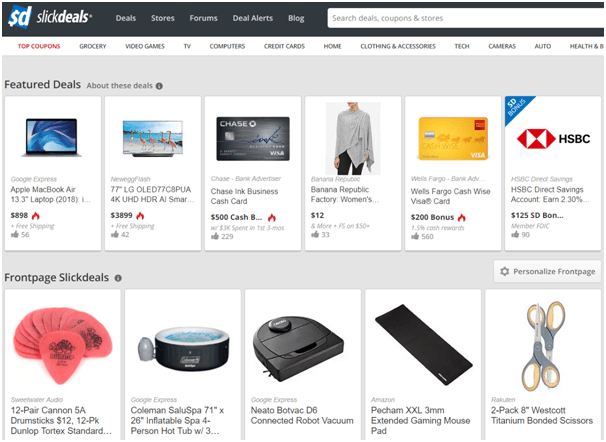
Task: Click the fire icon next to $898
Action: (36, 216)
